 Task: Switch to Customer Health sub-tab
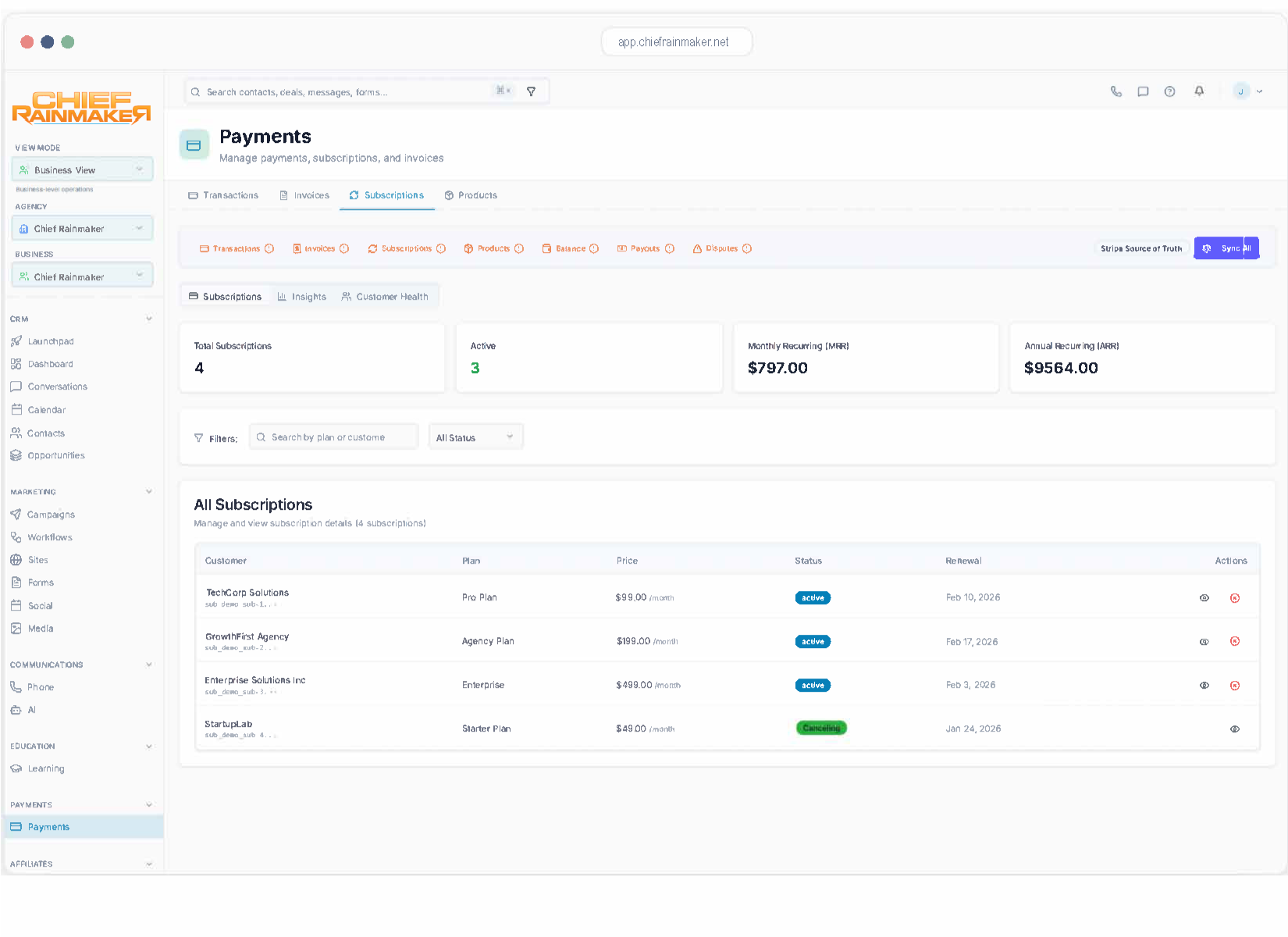[x=385, y=297]
